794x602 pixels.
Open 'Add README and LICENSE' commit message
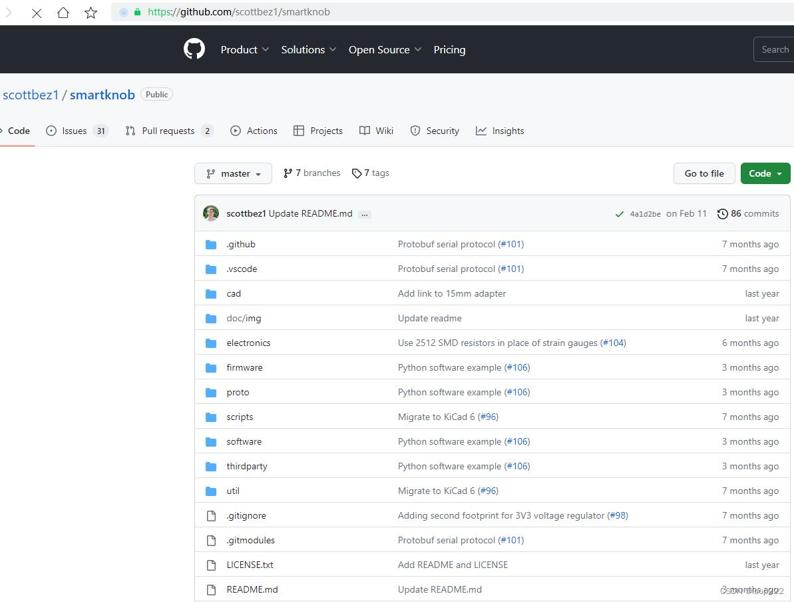click(453, 565)
